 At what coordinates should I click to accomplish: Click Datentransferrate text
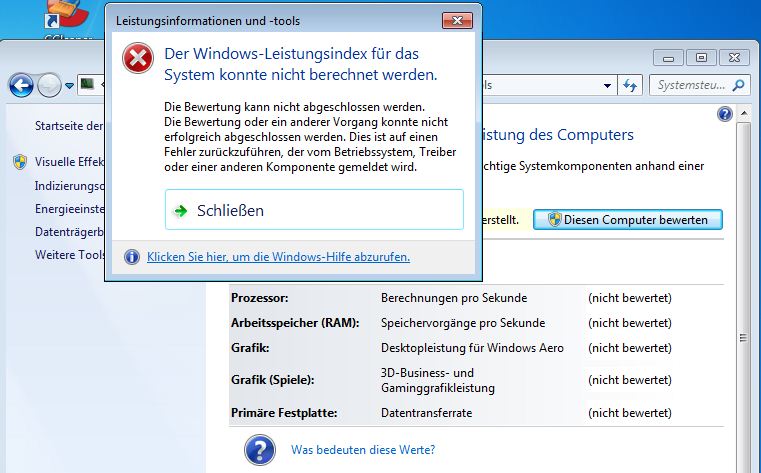(x=427, y=413)
